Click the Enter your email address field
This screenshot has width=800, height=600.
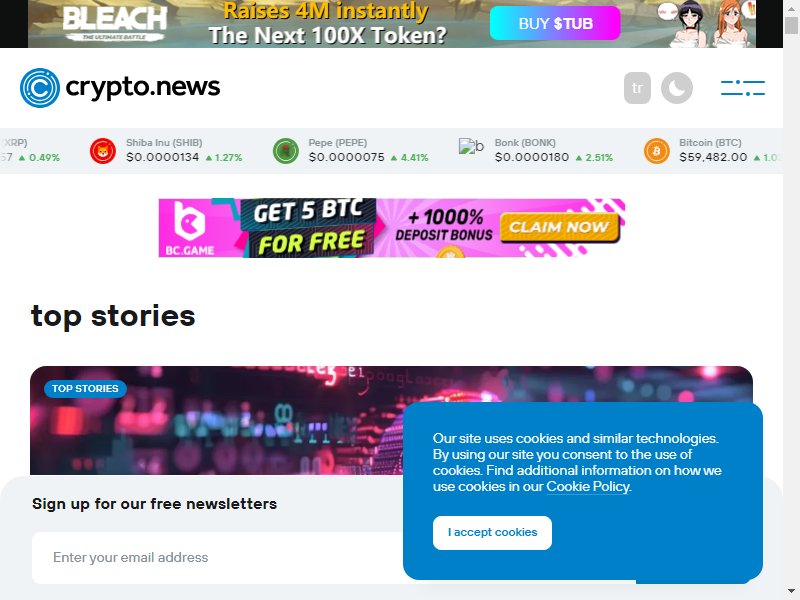point(219,558)
